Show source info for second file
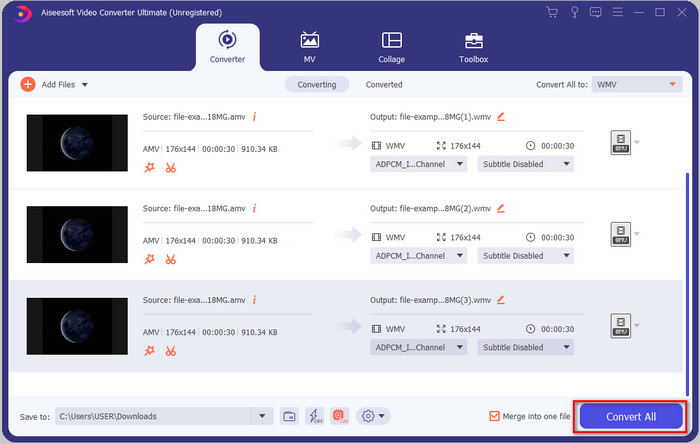The height and width of the screenshot is (444, 700). pos(254,208)
